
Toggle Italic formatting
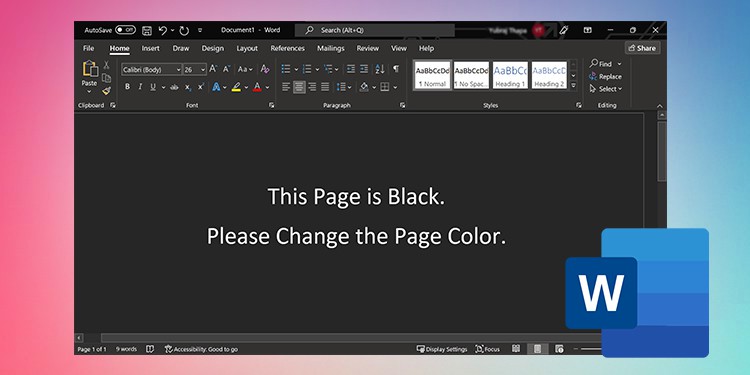click(x=140, y=87)
